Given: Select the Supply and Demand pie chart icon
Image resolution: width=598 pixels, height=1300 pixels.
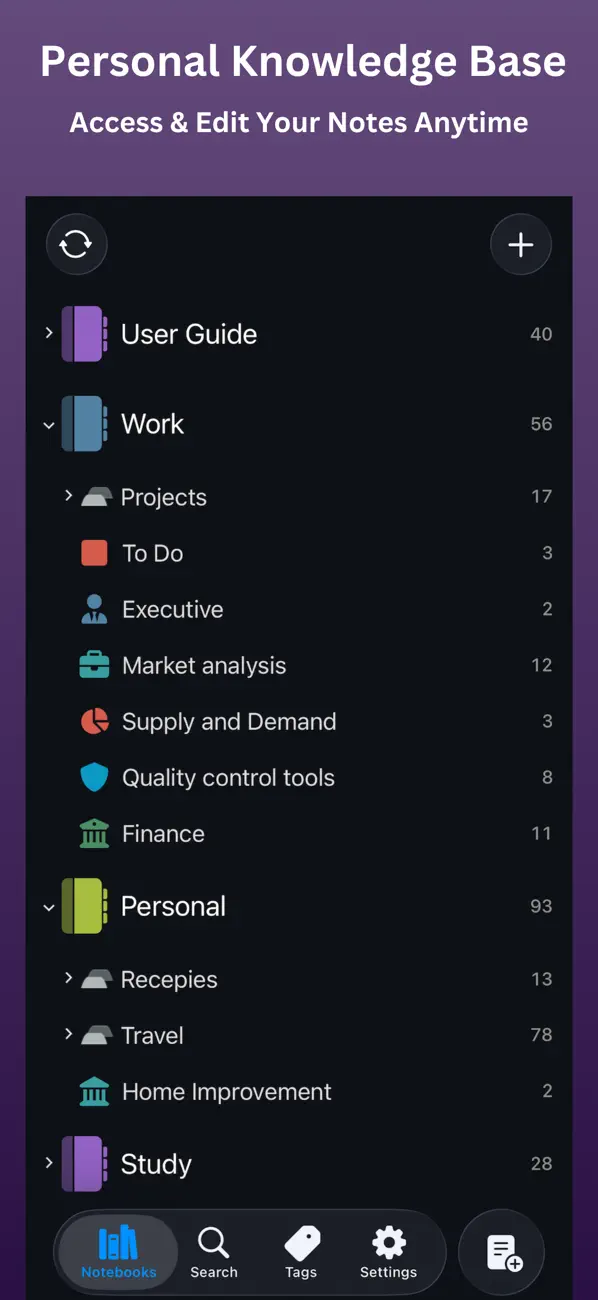Looking at the screenshot, I should coord(95,721).
